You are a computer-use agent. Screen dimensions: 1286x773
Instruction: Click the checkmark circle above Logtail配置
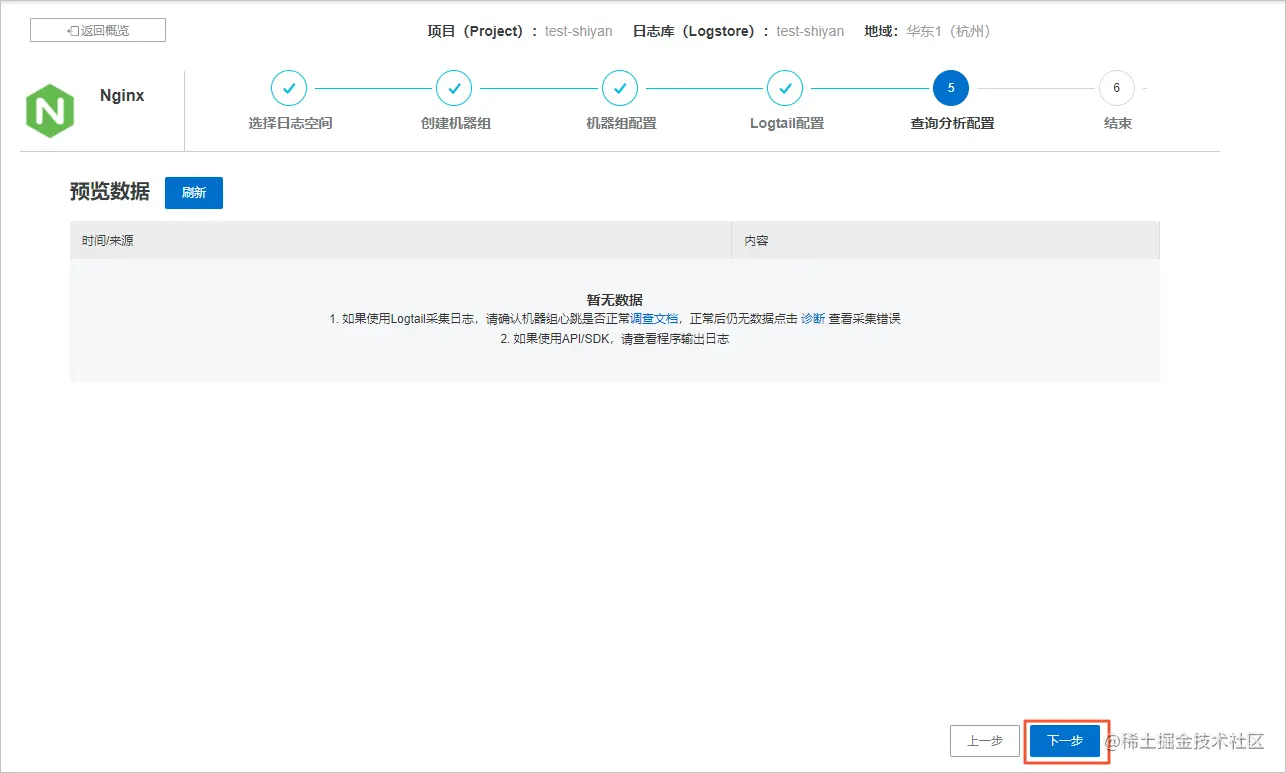pos(785,88)
